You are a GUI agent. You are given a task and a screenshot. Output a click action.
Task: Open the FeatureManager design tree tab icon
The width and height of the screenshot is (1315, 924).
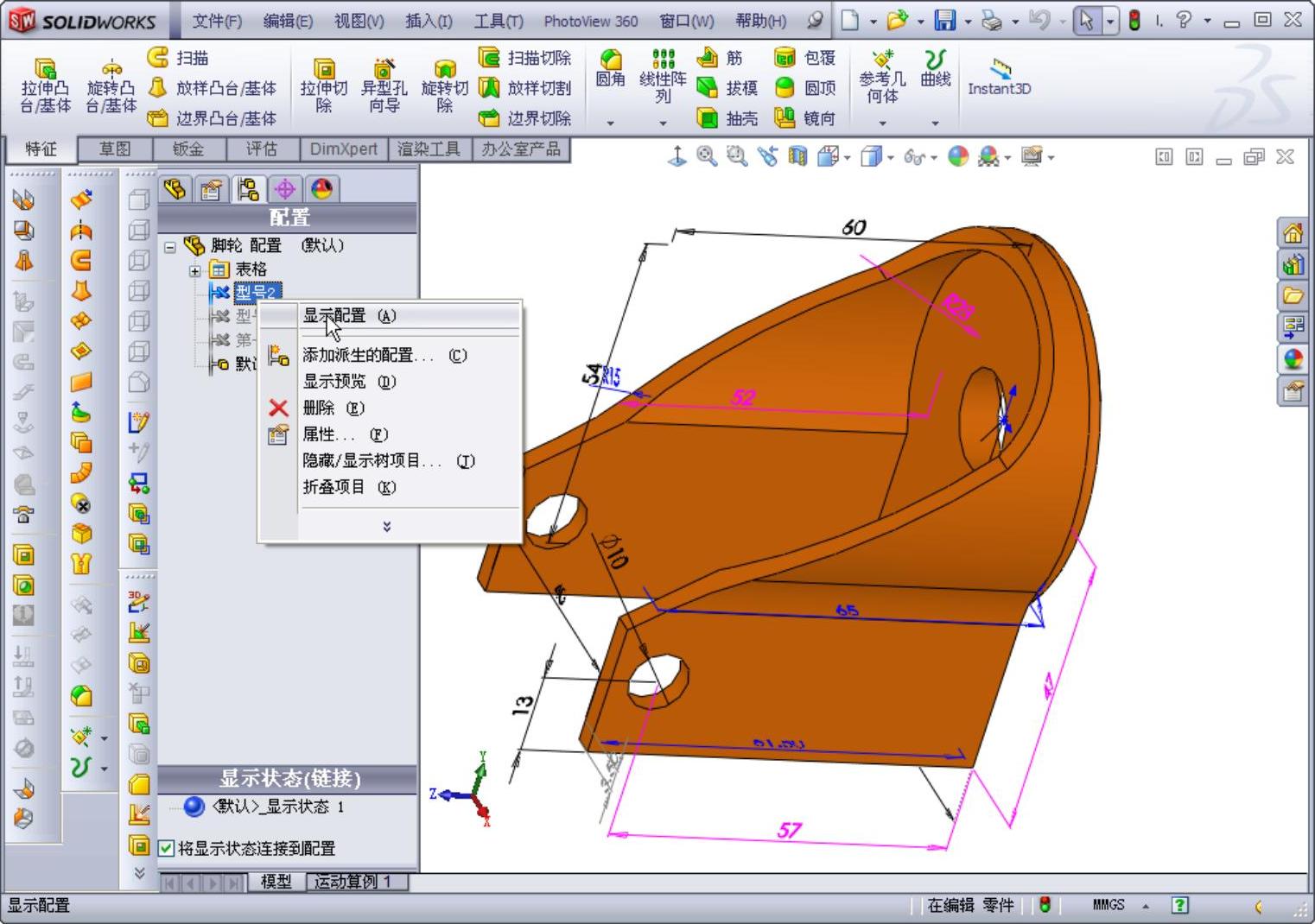(175, 189)
